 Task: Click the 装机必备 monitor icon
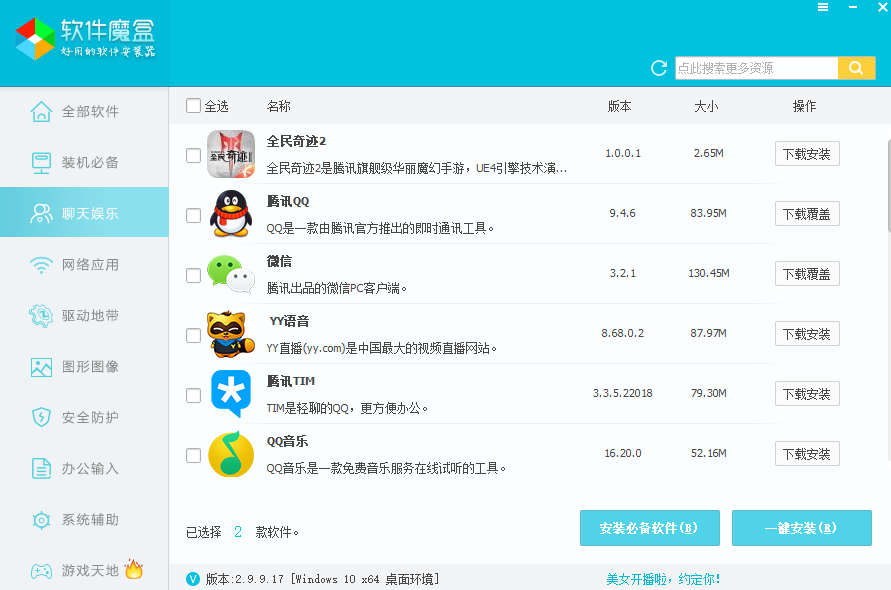41,163
